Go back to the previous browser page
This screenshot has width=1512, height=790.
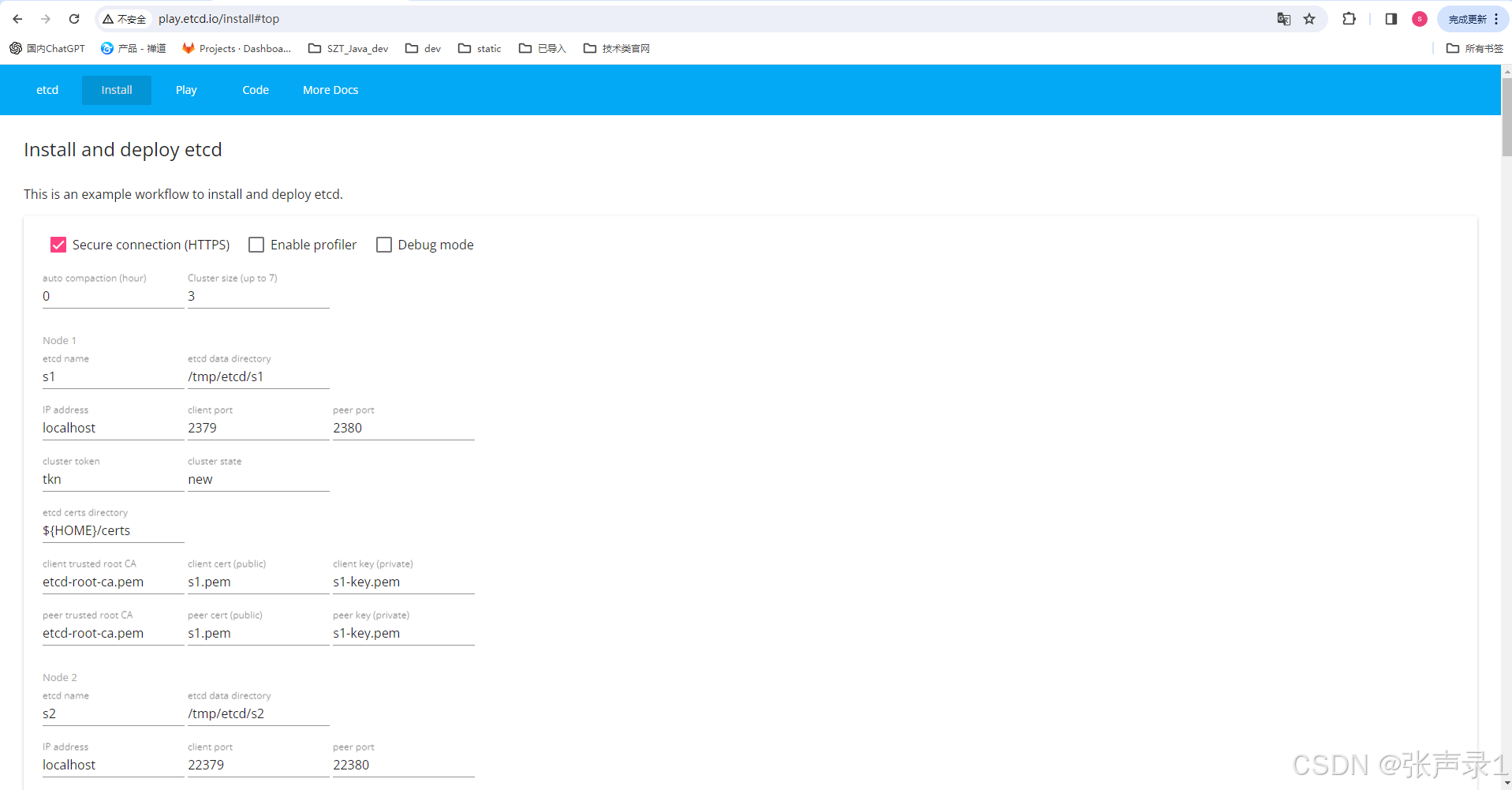coord(17,19)
